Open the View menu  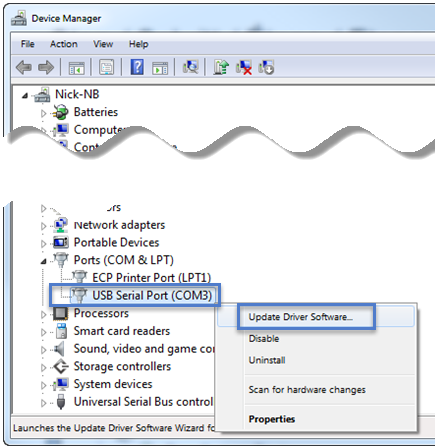pyautogui.click(x=103, y=44)
